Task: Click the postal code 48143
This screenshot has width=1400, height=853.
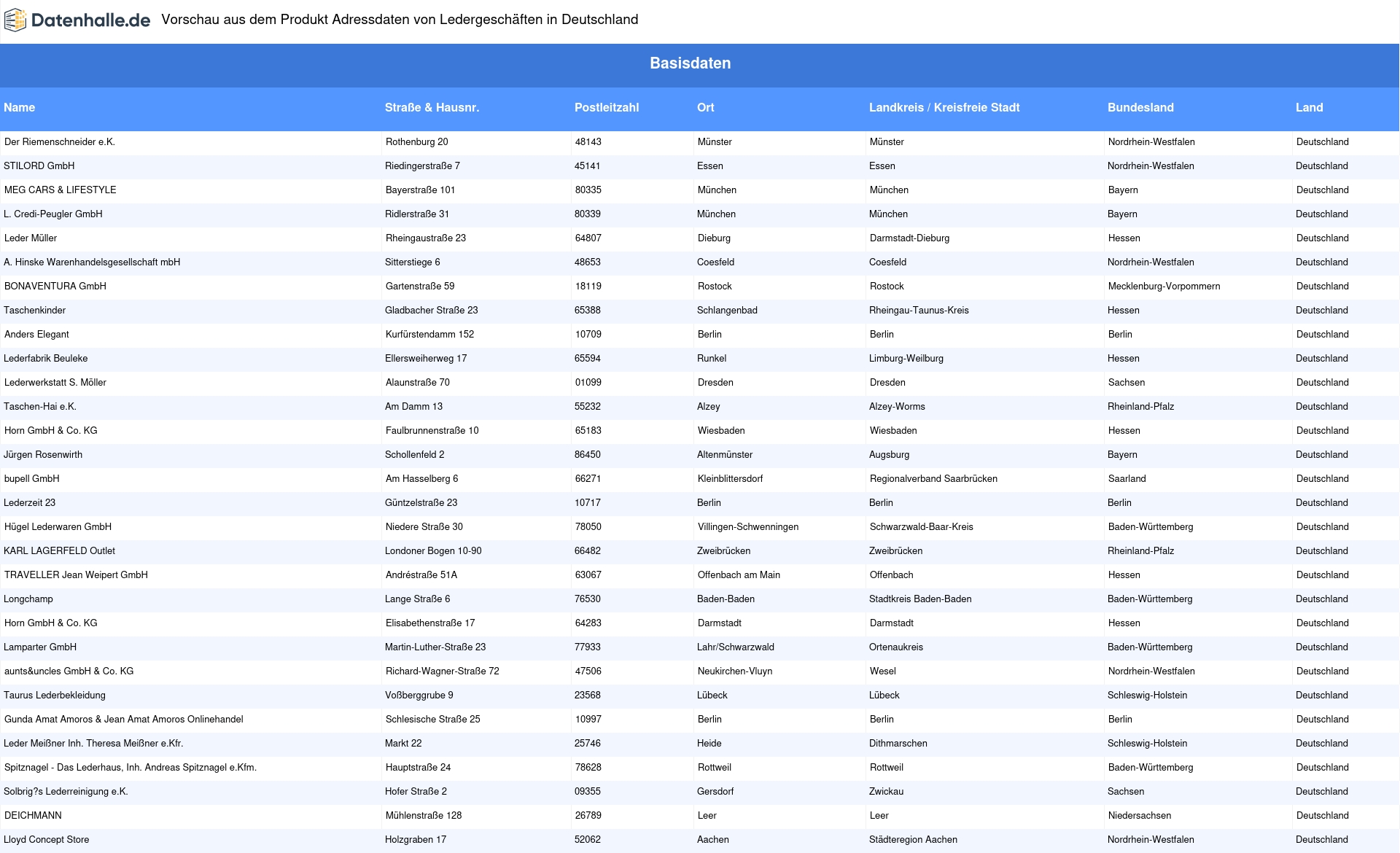Action: pyautogui.click(x=588, y=141)
